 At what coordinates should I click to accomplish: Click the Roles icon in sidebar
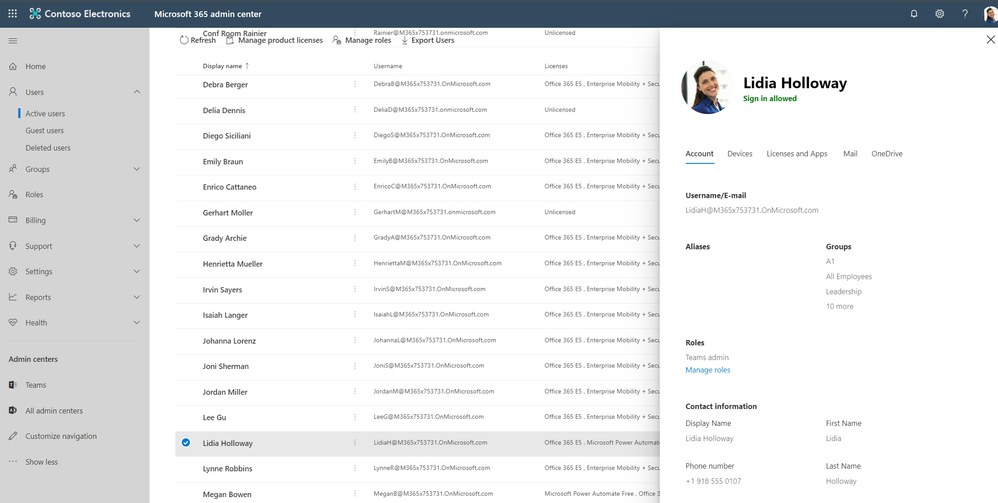13,194
